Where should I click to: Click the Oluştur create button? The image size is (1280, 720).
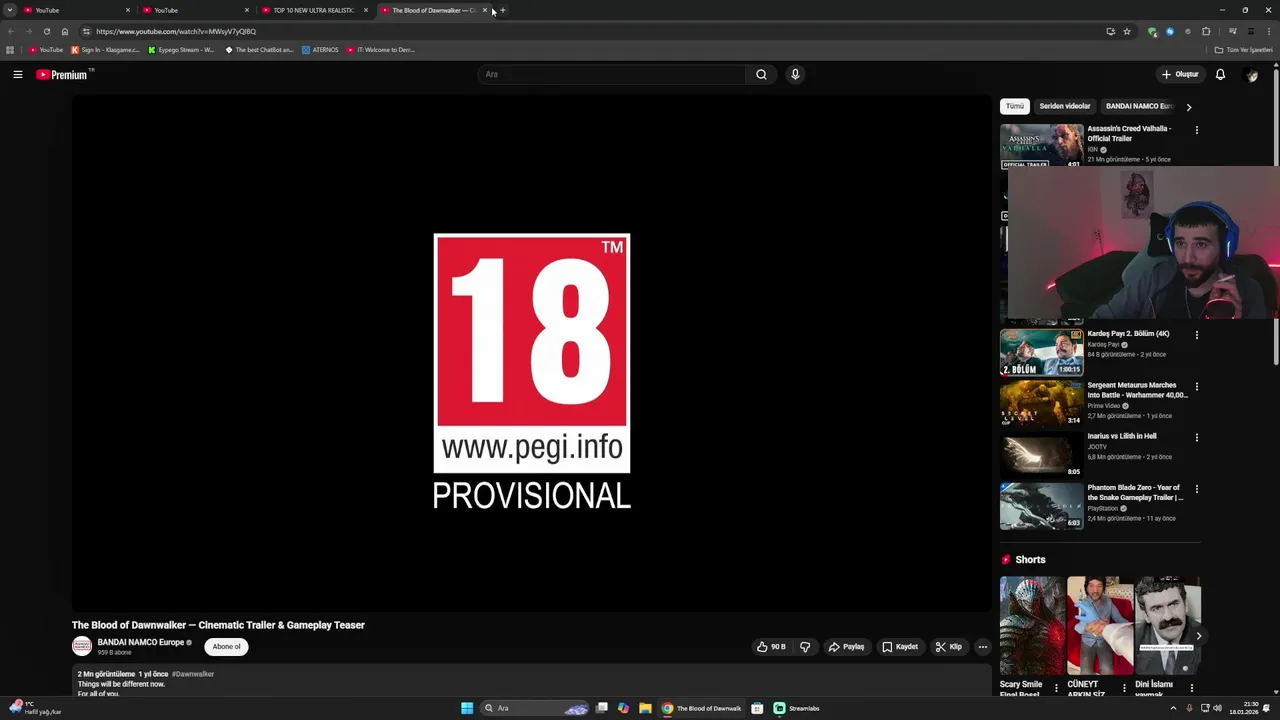click(x=1180, y=74)
